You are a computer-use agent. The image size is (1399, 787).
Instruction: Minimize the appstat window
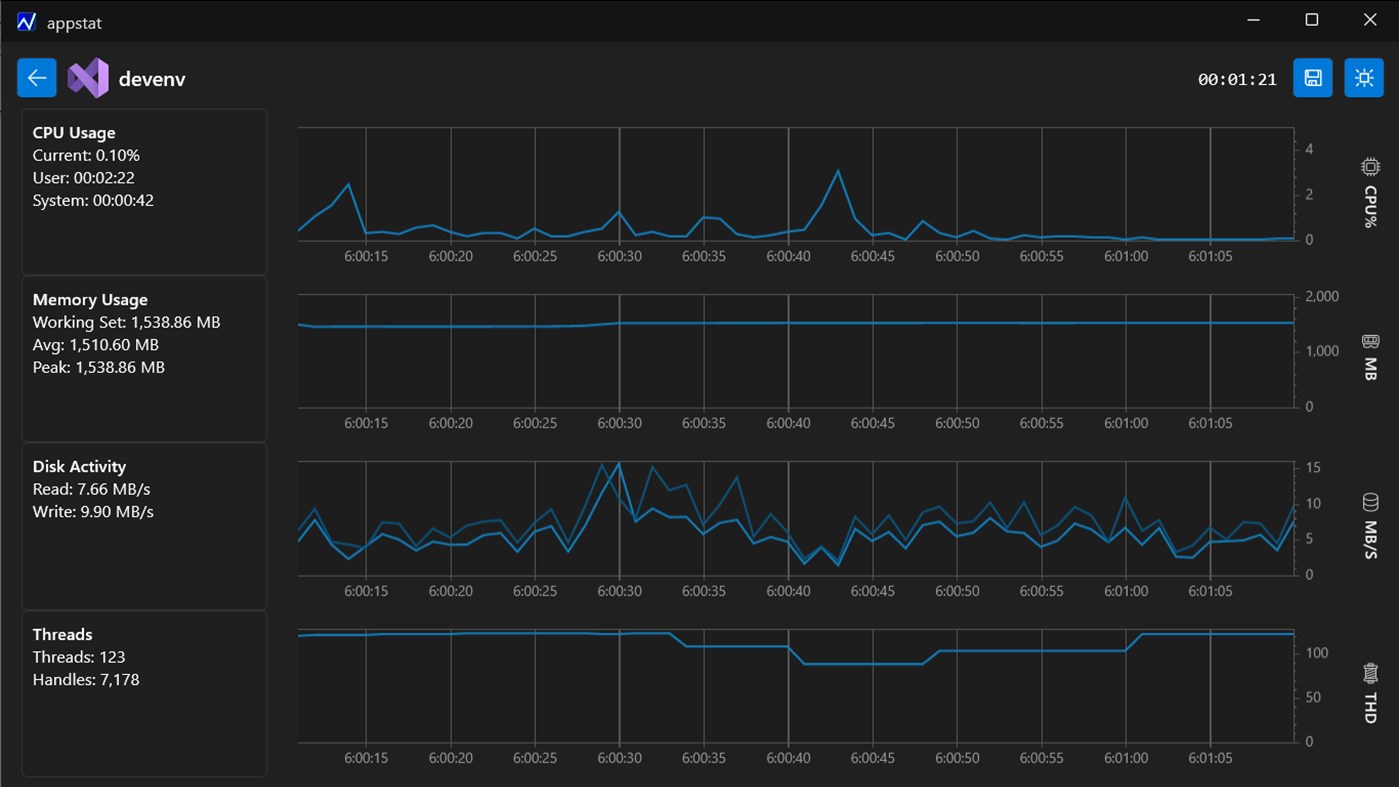1254,20
